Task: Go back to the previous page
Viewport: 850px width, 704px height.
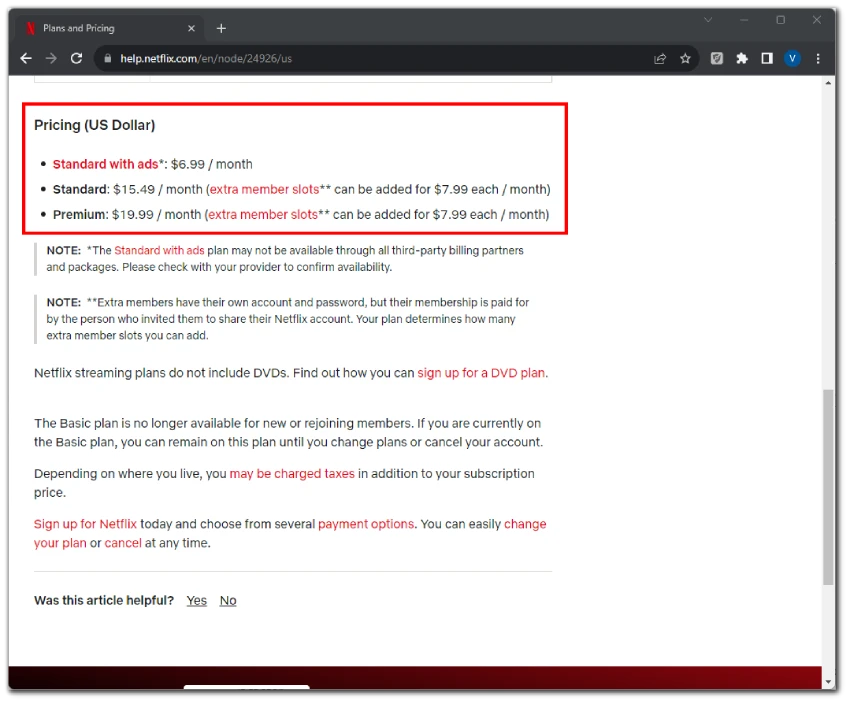Action: pyautogui.click(x=25, y=59)
